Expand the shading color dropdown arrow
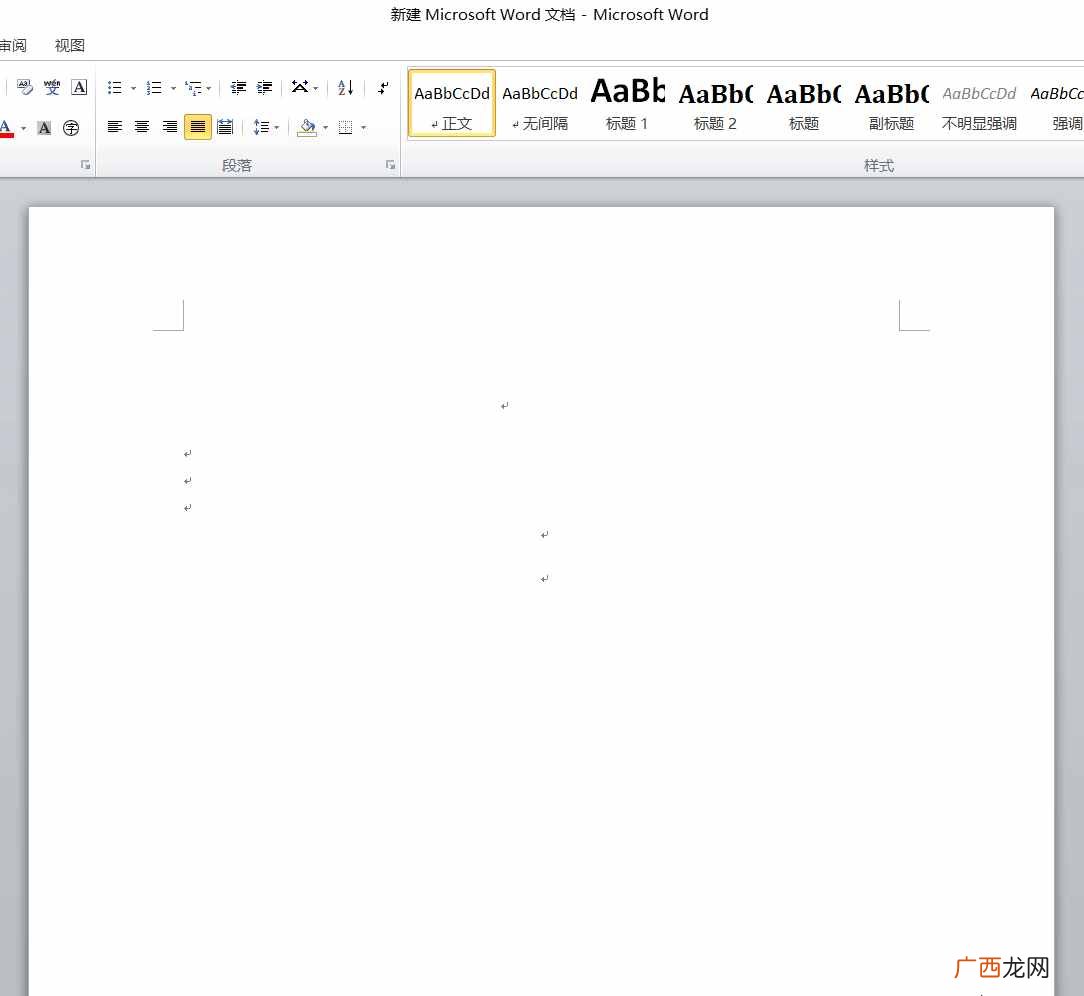Image resolution: width=1084 pixels, height=996 pixels. click(x=326, y=128)
